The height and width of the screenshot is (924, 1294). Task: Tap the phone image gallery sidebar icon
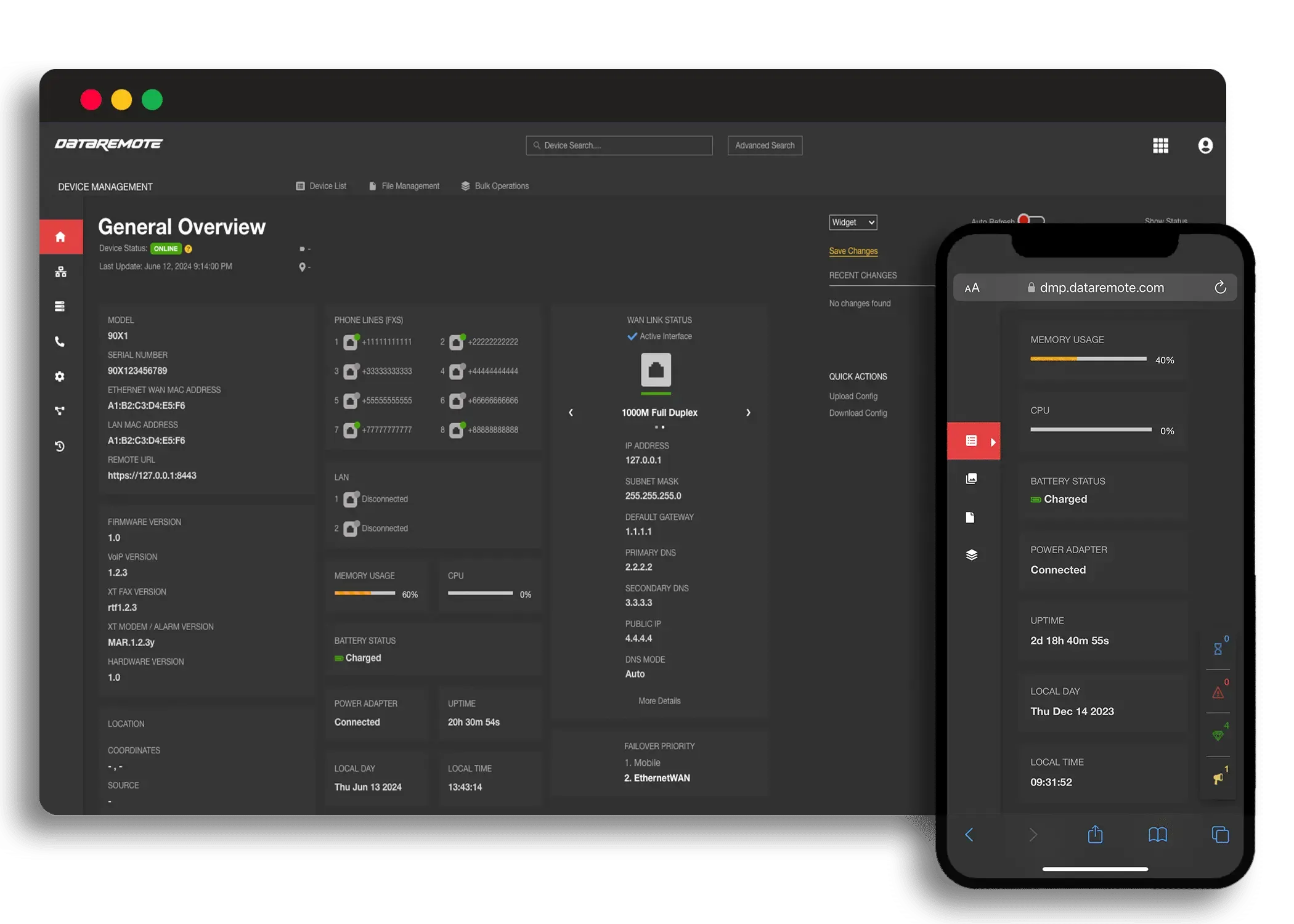coord(971,479)
